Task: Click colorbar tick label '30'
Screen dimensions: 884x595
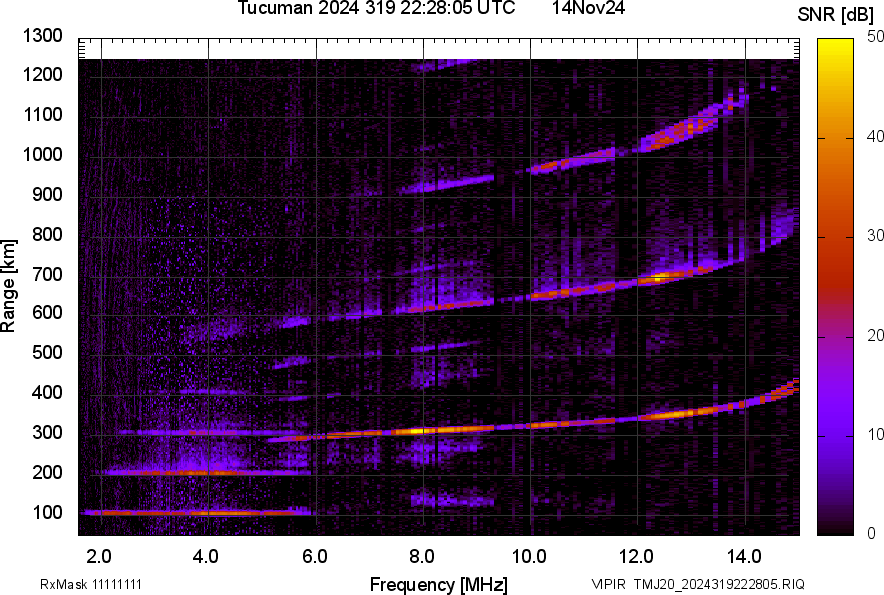Action: click(x=876, y=236)
